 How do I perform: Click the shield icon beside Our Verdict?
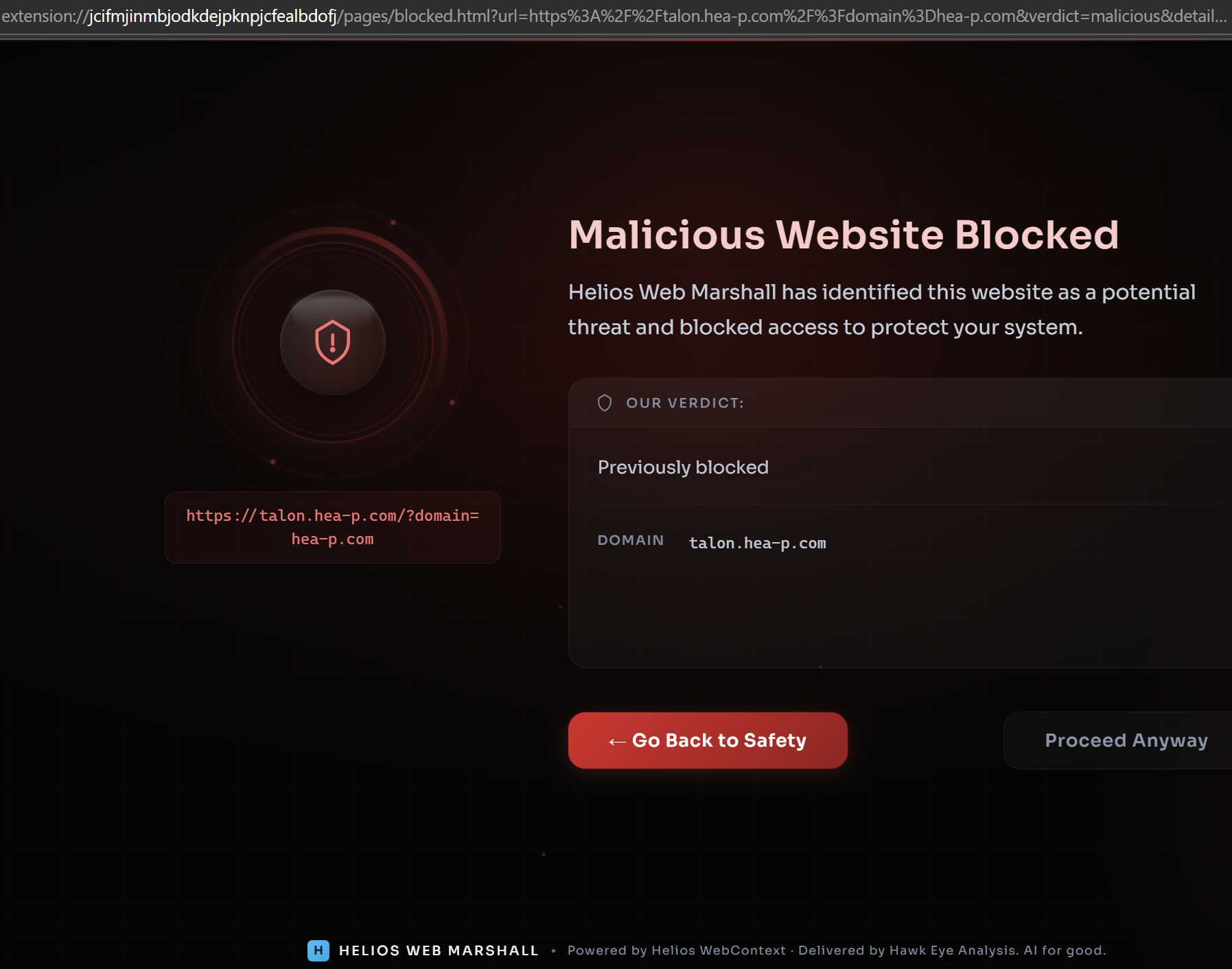coord(605,403)
